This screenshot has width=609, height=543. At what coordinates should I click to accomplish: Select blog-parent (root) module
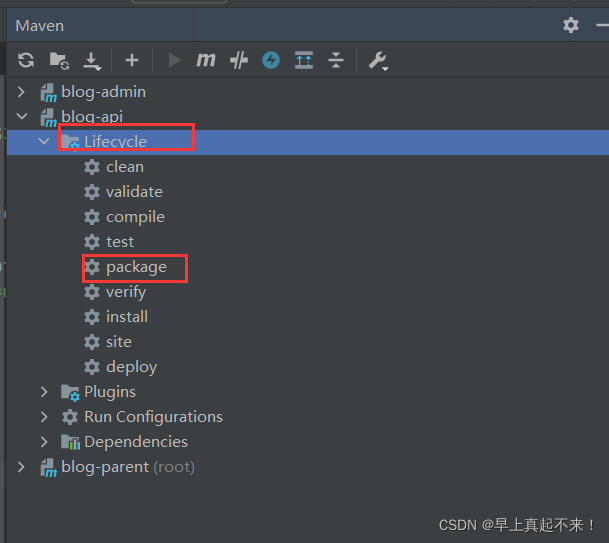click(128, 467)
